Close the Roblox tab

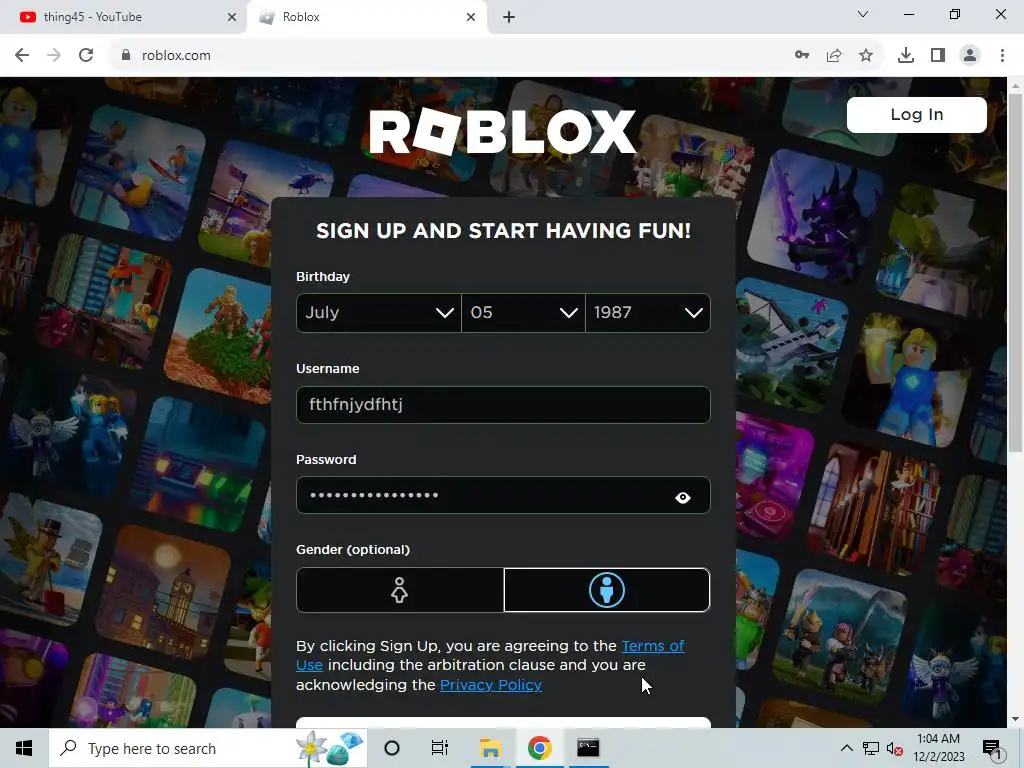[471, 17]
